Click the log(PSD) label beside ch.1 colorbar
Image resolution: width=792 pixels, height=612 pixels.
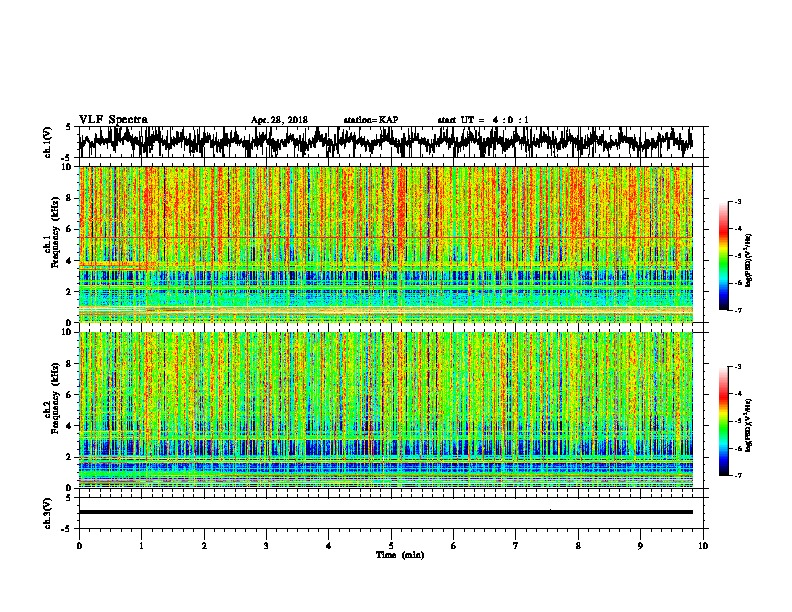tap(749, 260)
